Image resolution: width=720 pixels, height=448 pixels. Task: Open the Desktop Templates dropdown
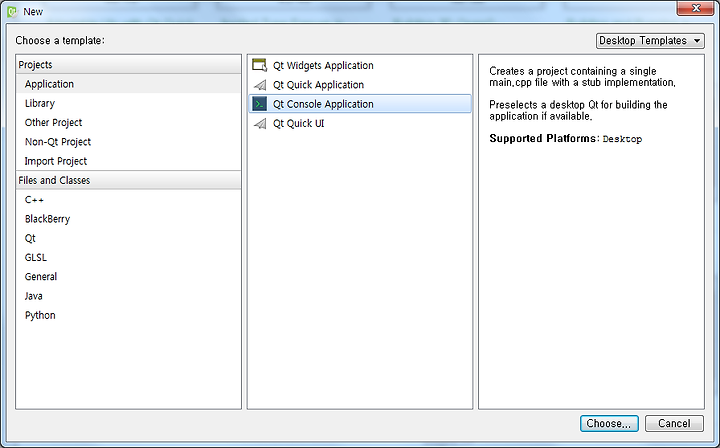pyautogui.click(x=650, y=40)
